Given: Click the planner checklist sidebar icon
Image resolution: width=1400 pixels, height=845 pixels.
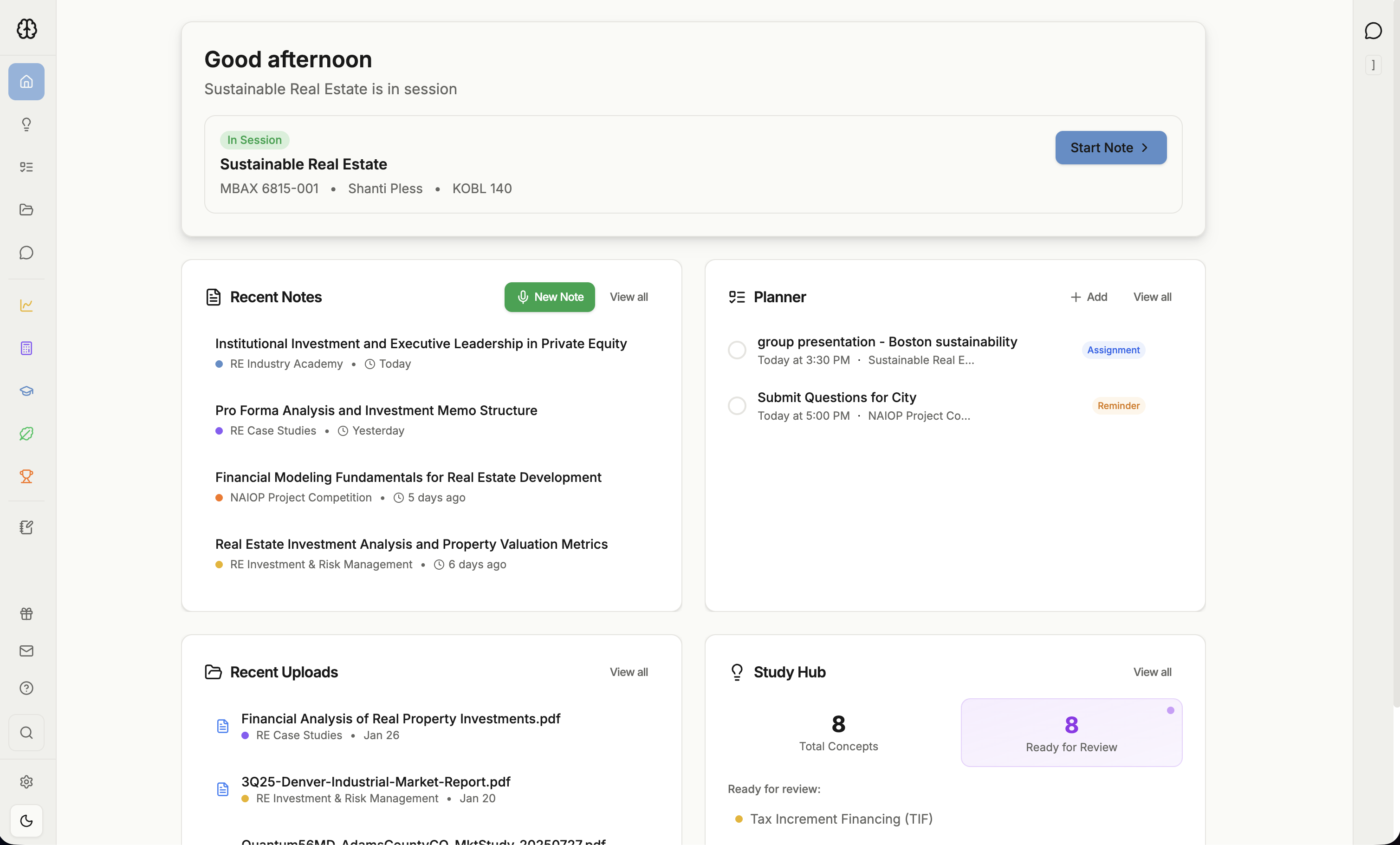Looking at the screenshot, I should pos(26,167).
